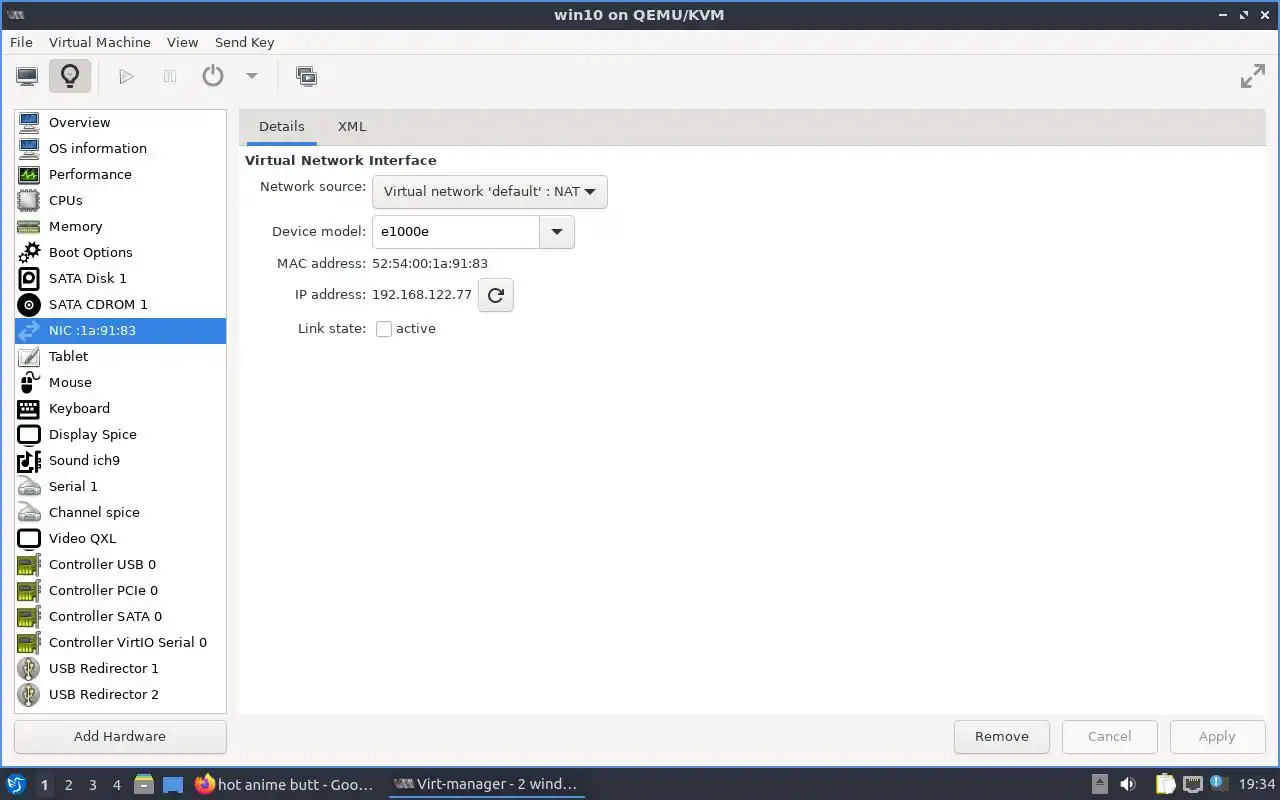This screenshot has height=800, width=1280.
Task: Start the virtual machine with play icon
Action: pyautogui.click(x=126, y=76)
